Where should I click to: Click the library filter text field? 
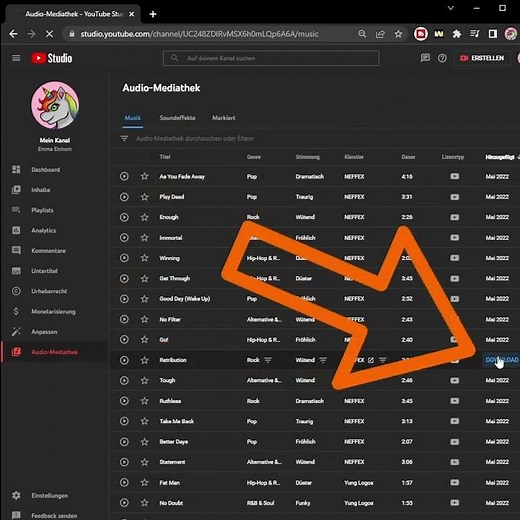click(x=195, y=138)
